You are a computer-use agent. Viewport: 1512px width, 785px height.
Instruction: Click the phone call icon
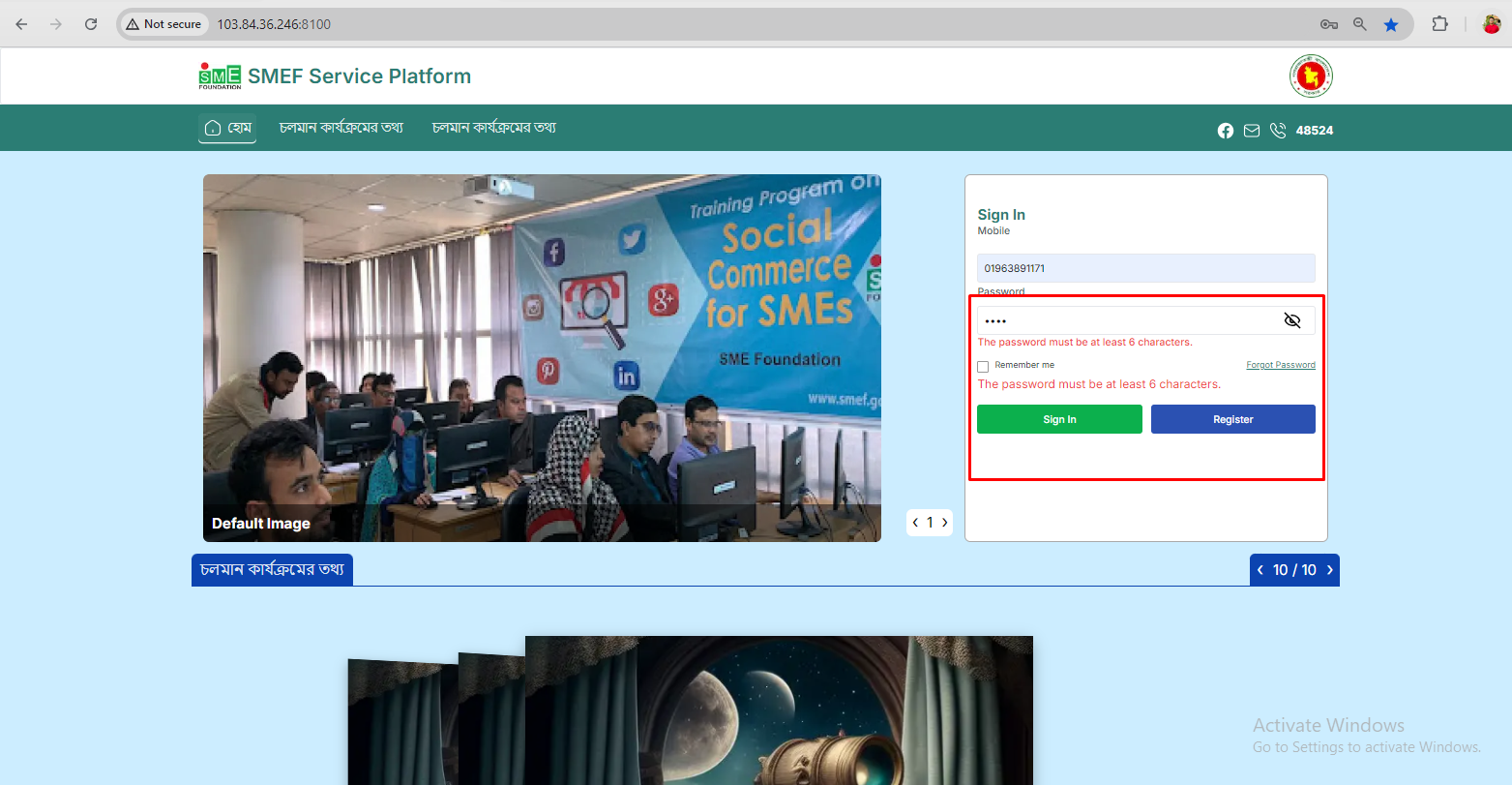[x=1278, y=131]
